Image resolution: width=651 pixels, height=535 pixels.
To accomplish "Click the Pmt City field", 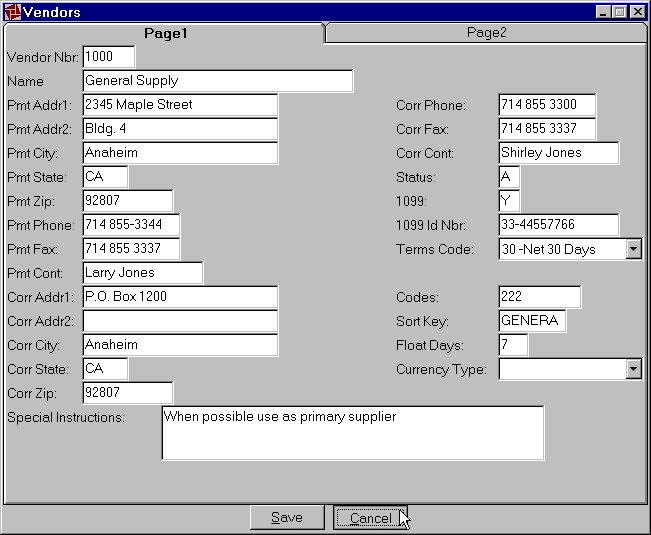I will [x=180, y=153].
